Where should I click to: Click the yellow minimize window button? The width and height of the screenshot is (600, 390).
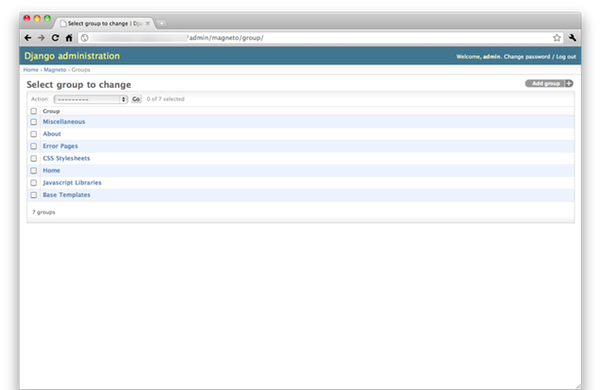[37, 18]
